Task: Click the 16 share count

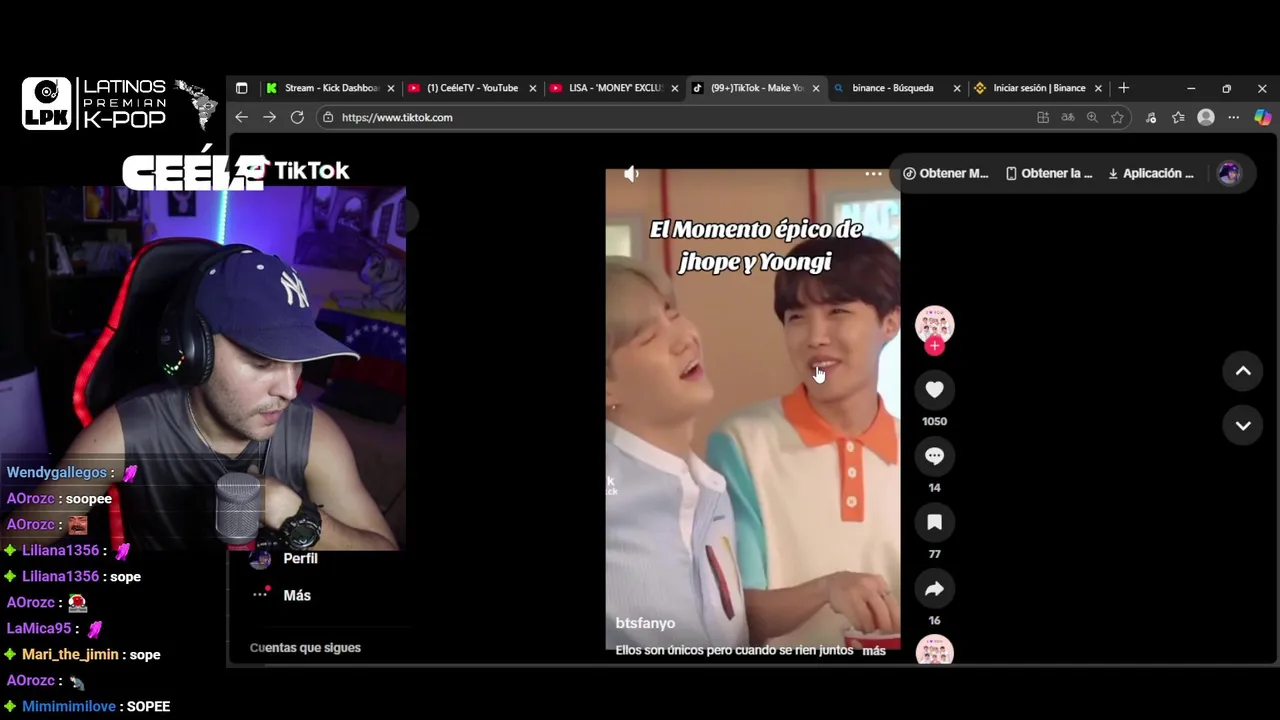Action: (x=934, y=621)
